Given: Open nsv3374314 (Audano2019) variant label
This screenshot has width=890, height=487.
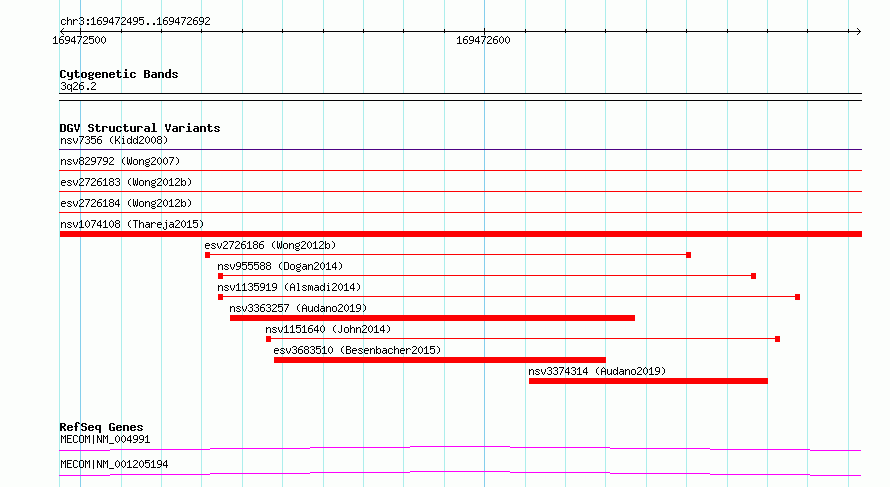Looking at the screenshot, I should pos(597,371).
